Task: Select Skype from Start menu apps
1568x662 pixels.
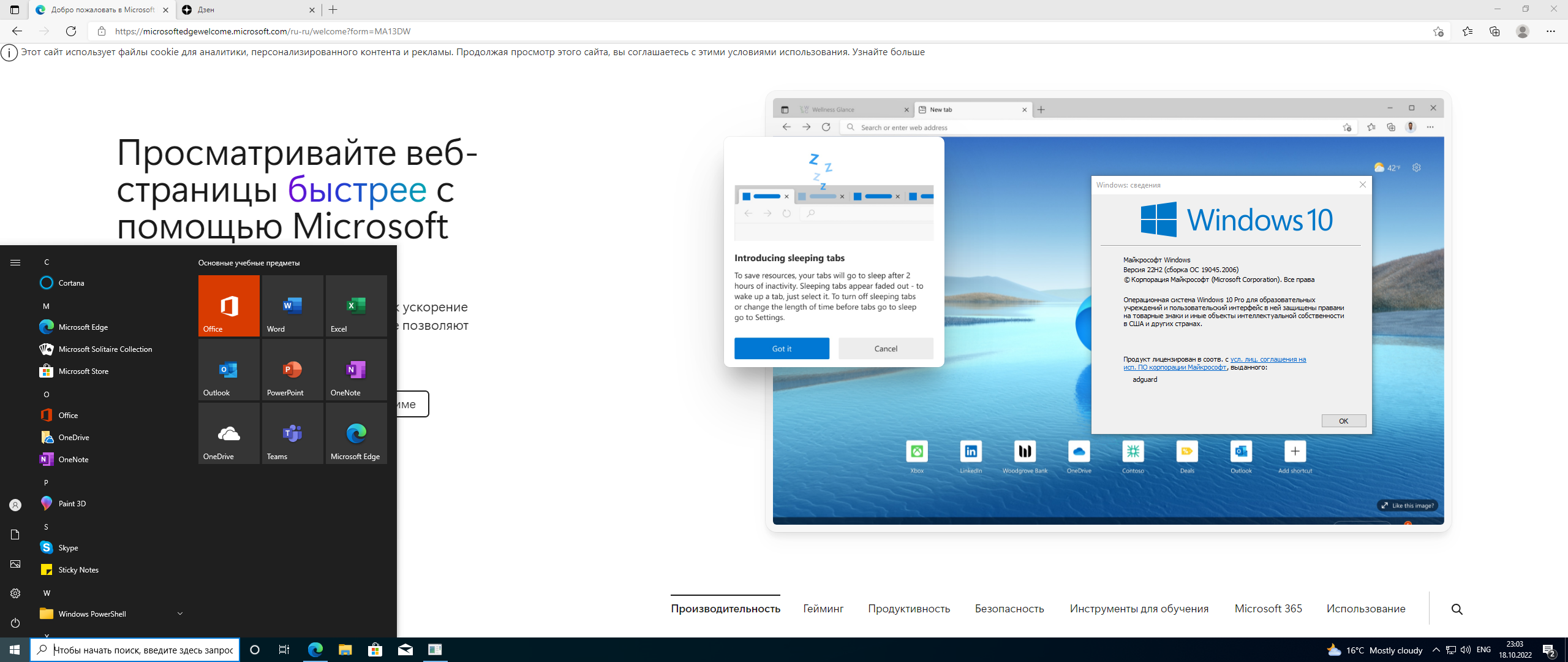Action: [x=70, y=547]
